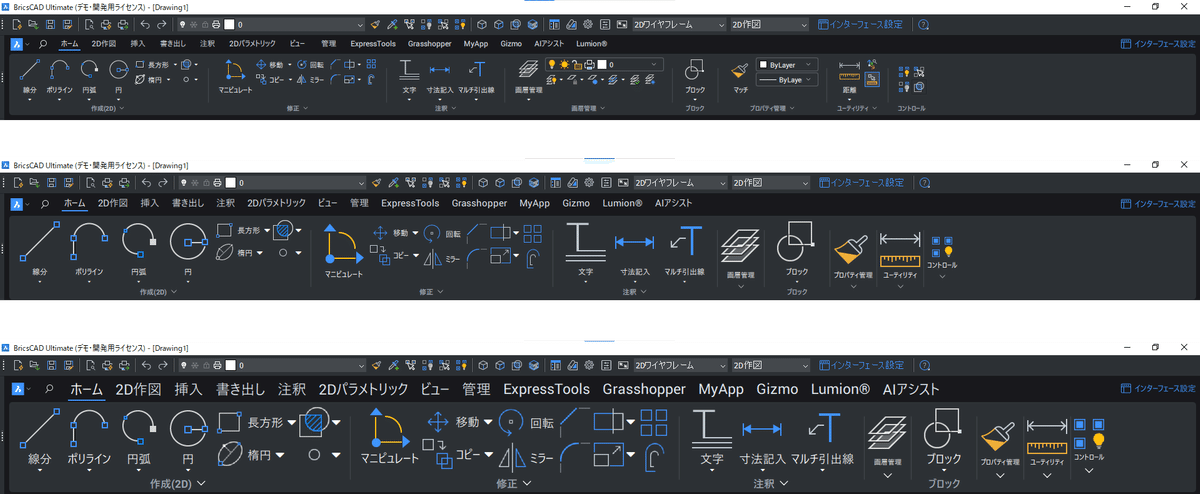Open the AIアシスト tab in bottom window
The image size is (1200, 494).
(911, 389)
